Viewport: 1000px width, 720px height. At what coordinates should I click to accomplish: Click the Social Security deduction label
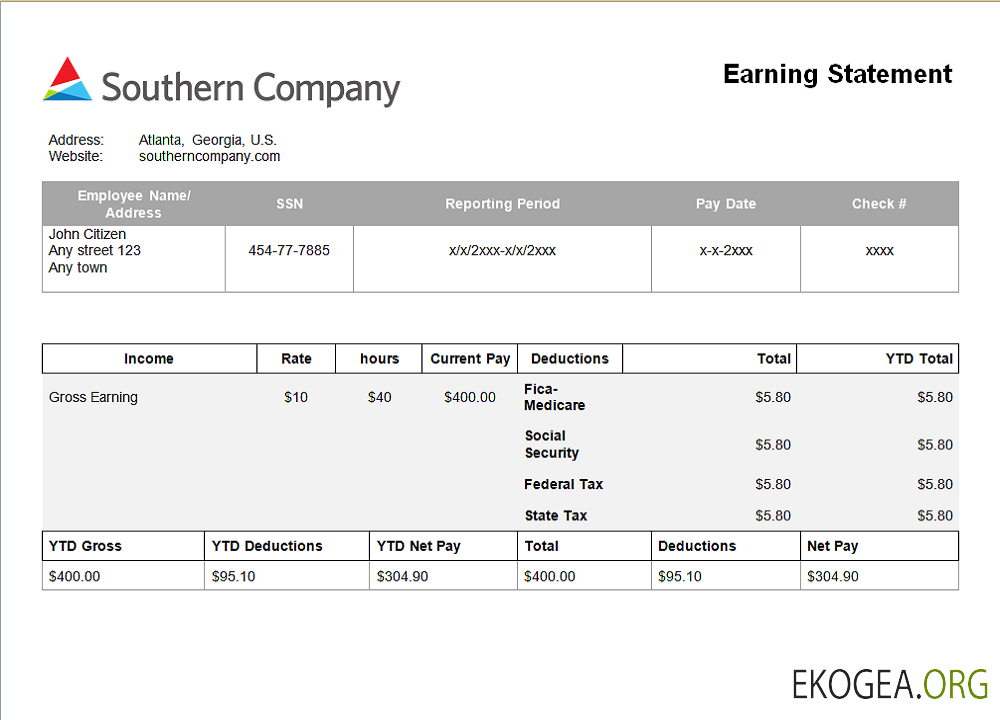[551, 444]
